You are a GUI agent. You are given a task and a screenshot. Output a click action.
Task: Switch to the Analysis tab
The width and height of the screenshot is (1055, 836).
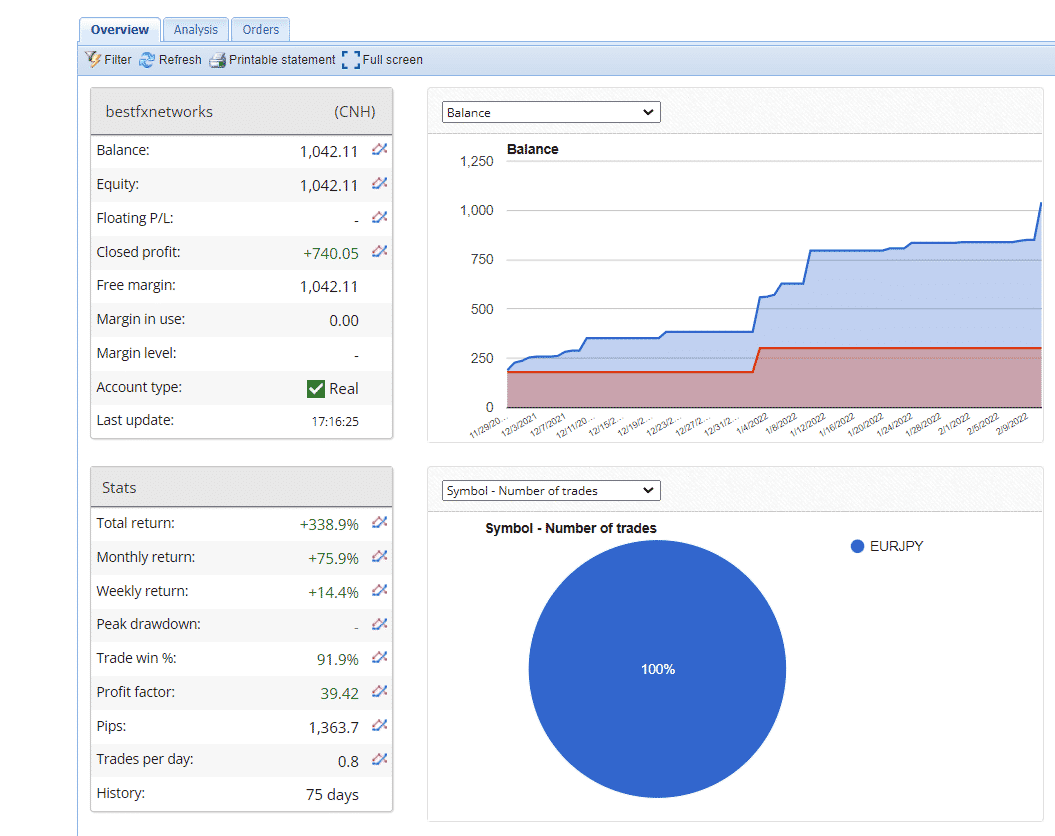click(195, 29)
